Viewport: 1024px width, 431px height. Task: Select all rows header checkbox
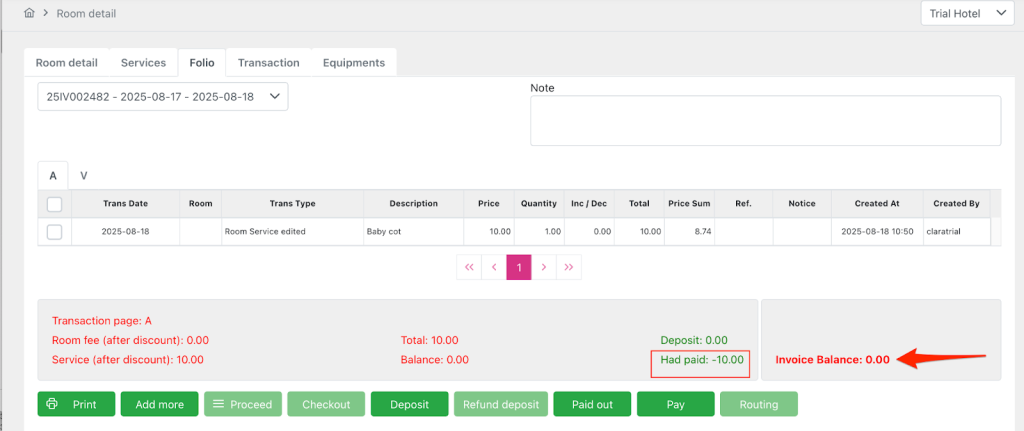click(55, 204)
